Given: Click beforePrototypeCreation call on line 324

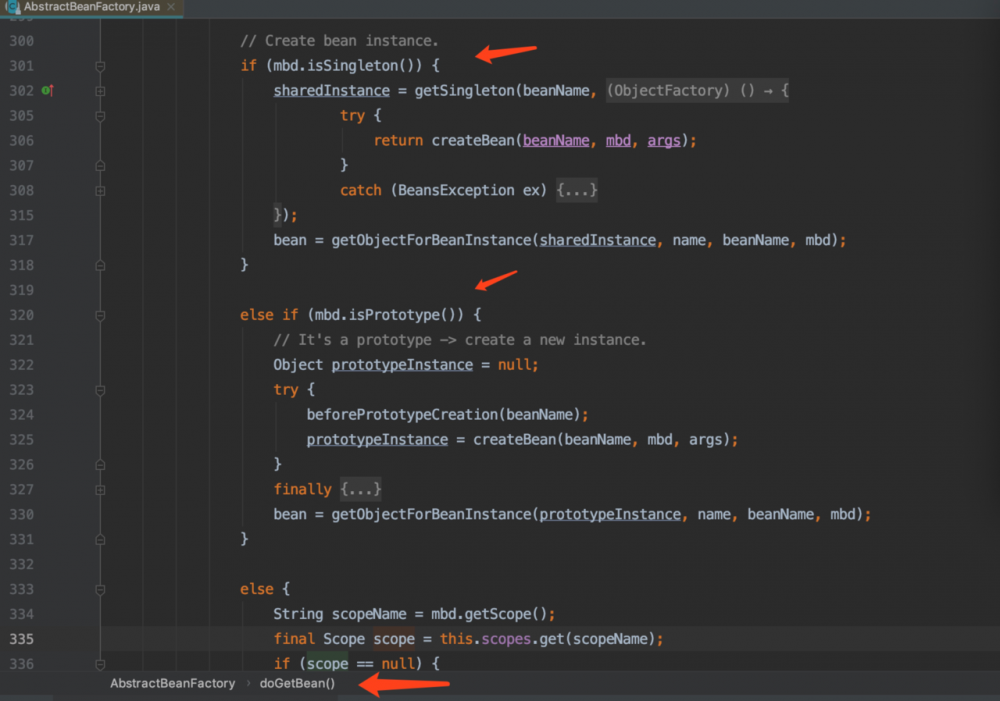Looking at the screenshot, I should pos(402,415).
